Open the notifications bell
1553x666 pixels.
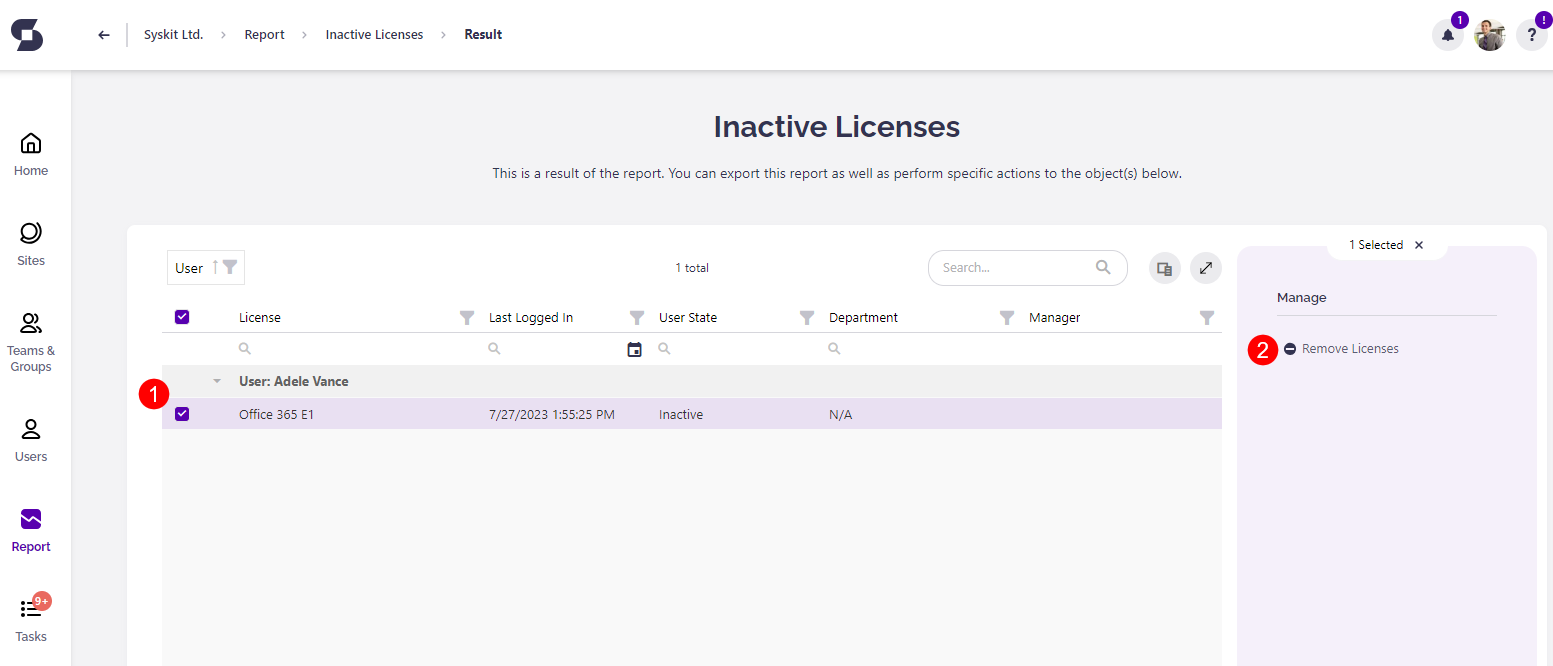[1447, 35]
